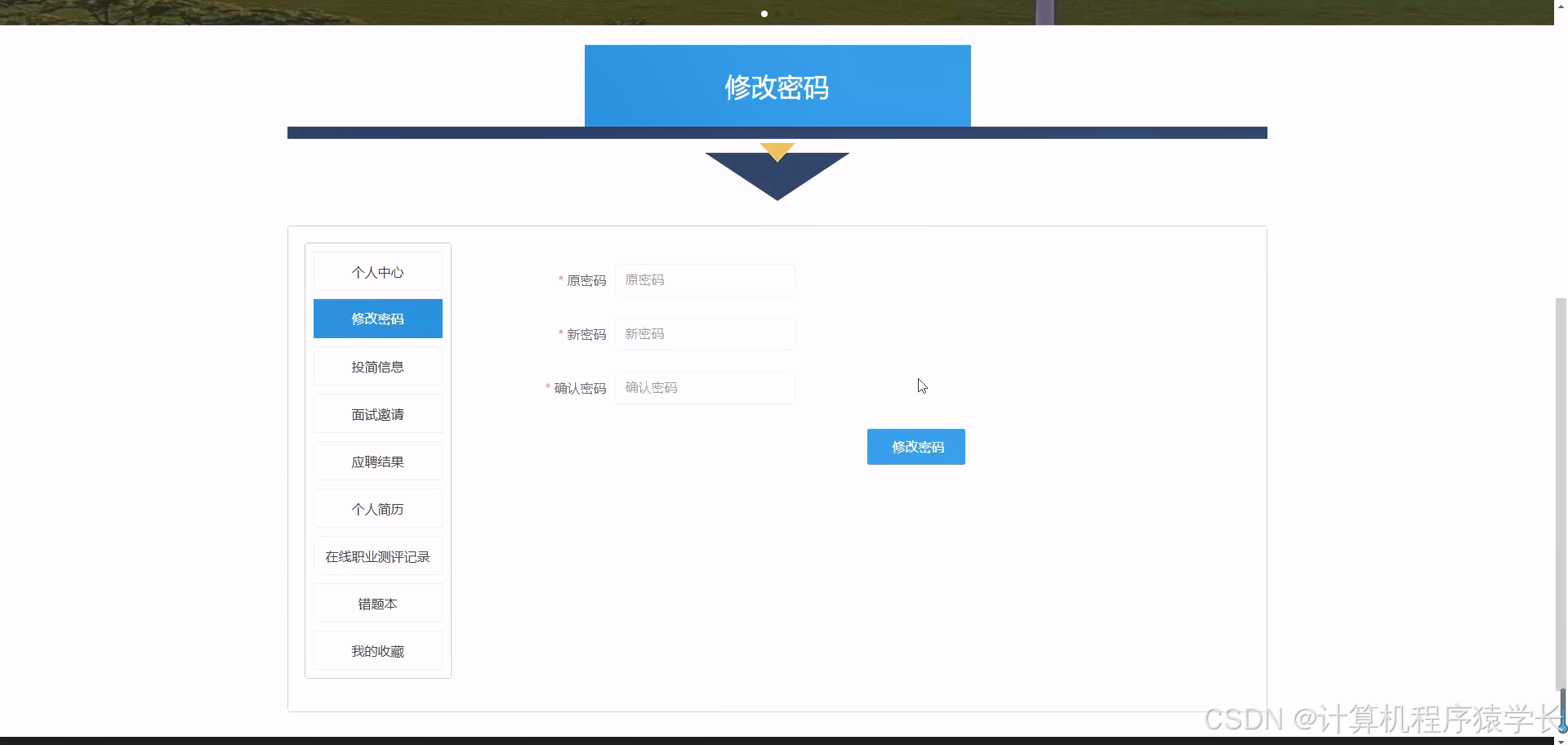Open 在线职业测评记录 from sidebar
Viewport: 1568px width, 745px height.
point(377,555)
